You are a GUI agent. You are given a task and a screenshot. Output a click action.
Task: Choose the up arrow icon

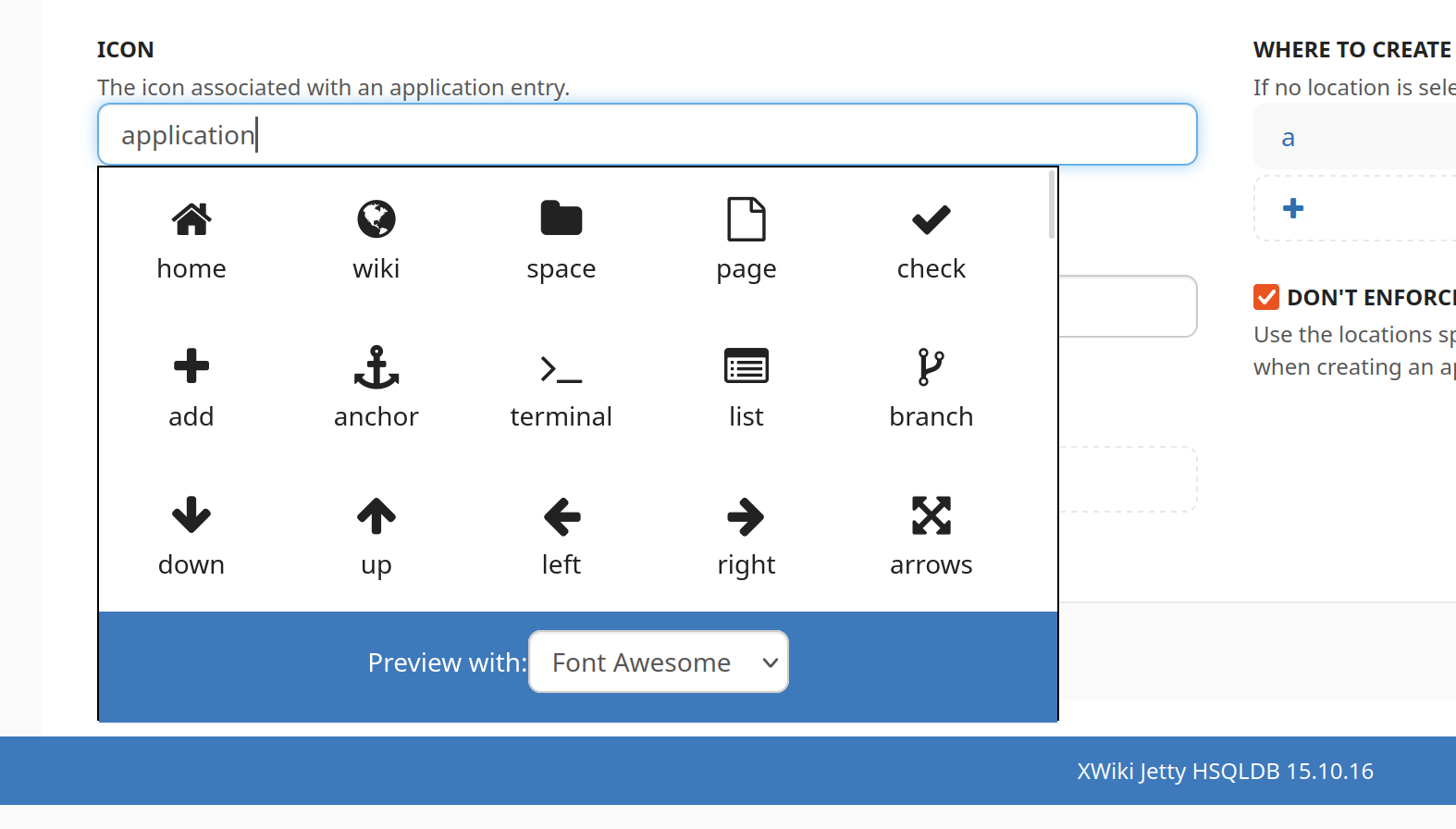376,515
